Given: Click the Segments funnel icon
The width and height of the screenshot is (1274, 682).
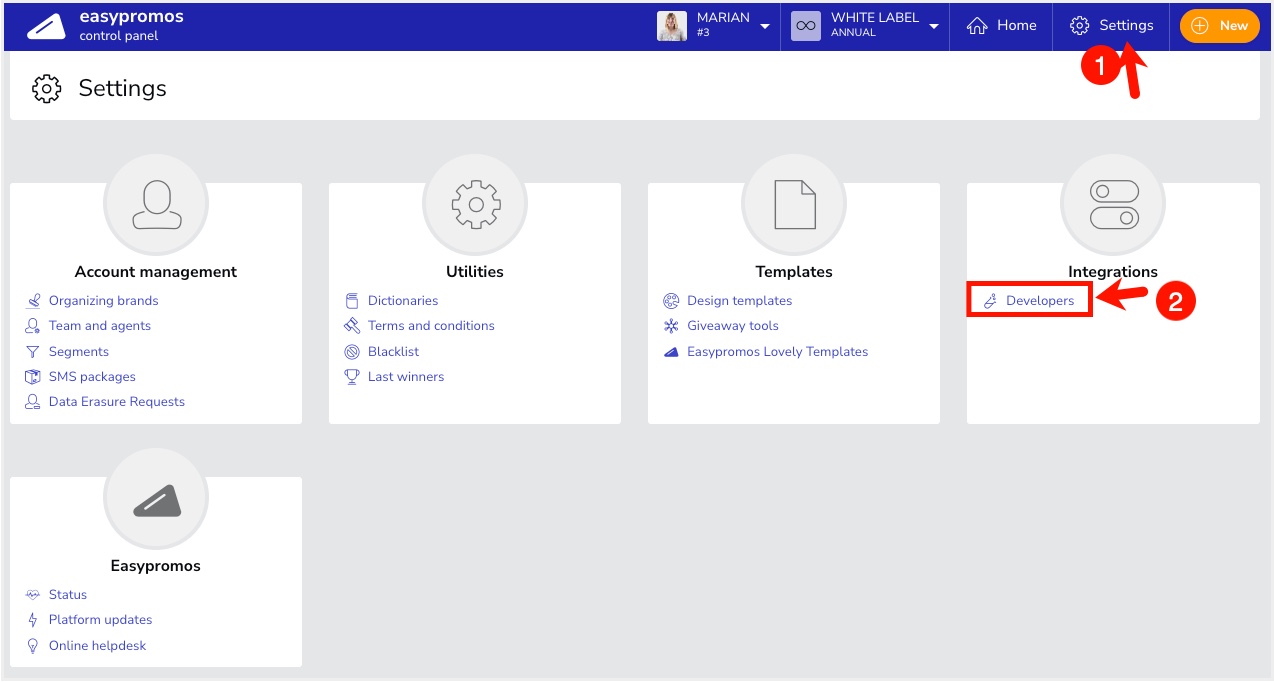Looking at the screenshot, I should click(x=33, y=352).
